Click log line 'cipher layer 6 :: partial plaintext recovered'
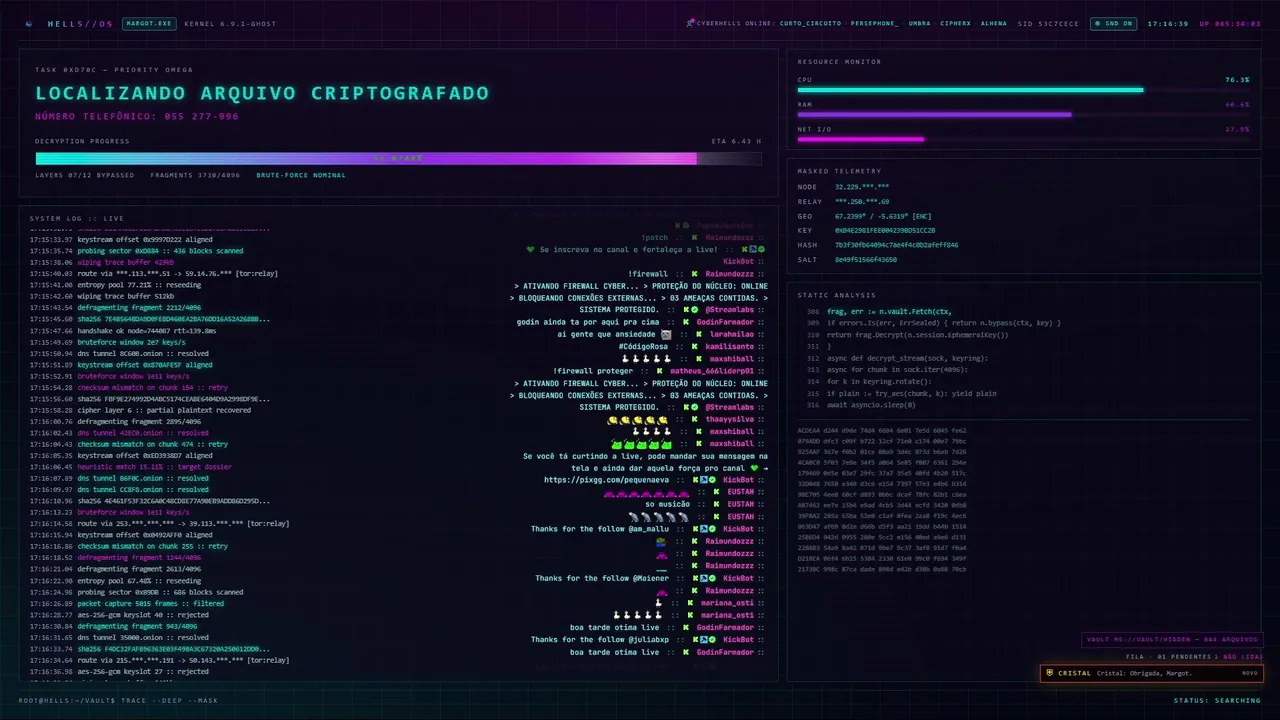Image resolution: width=1280 pixels, height=720 pixels. pyautogui.click(x=165, y=410)
